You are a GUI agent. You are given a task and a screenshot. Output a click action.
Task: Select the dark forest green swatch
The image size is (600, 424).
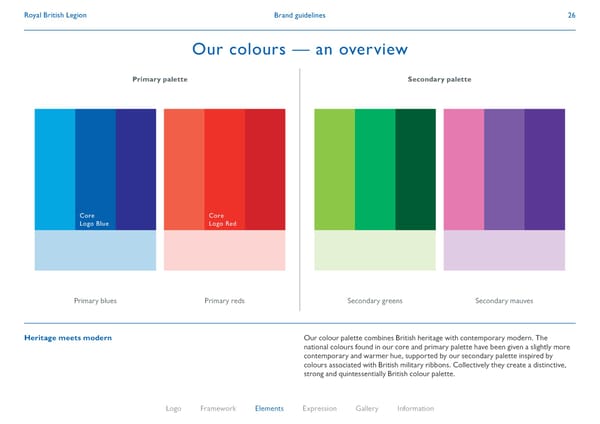click(416, 170)
